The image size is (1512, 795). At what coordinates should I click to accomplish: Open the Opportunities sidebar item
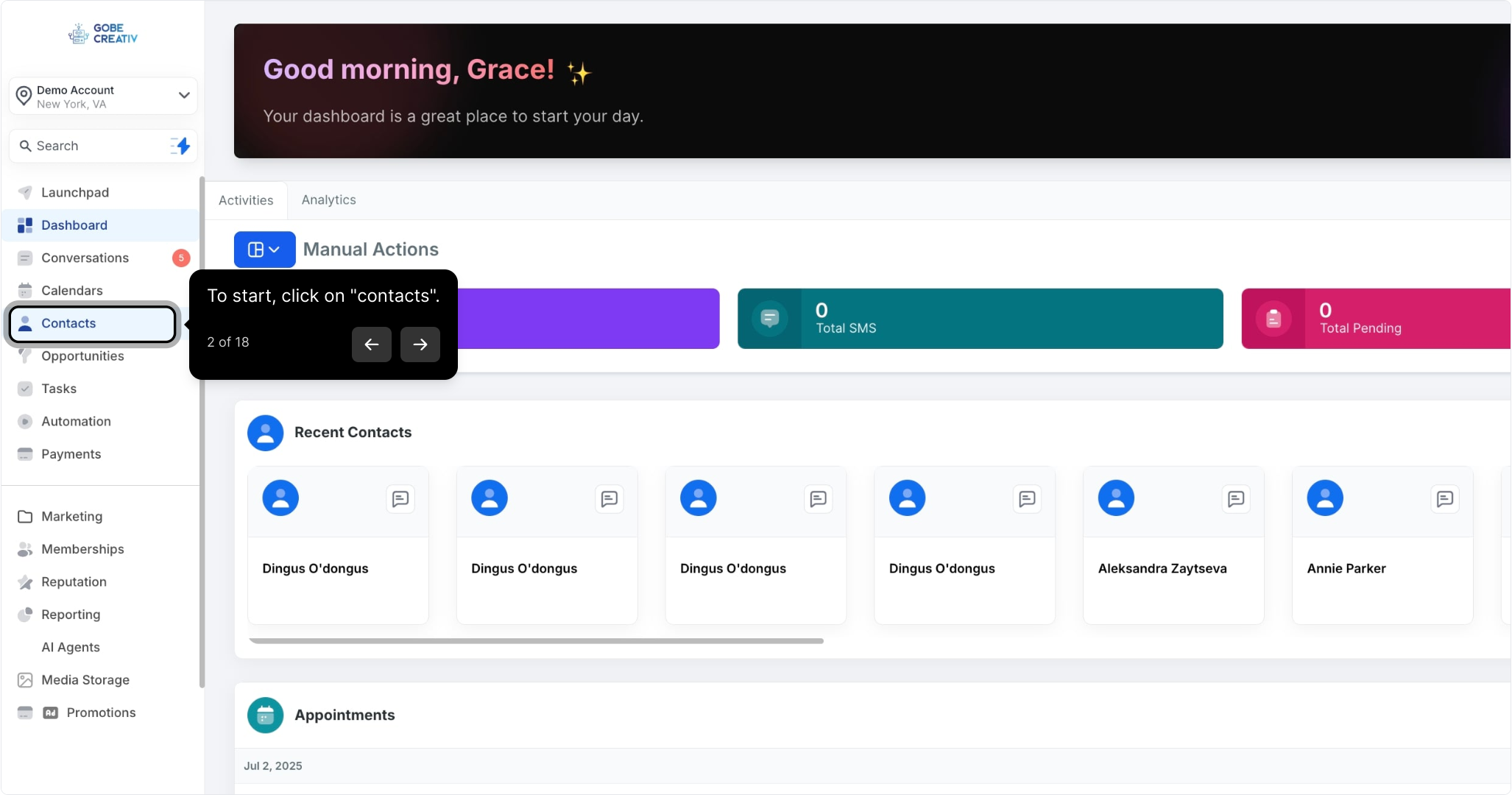tap(82, 356)
